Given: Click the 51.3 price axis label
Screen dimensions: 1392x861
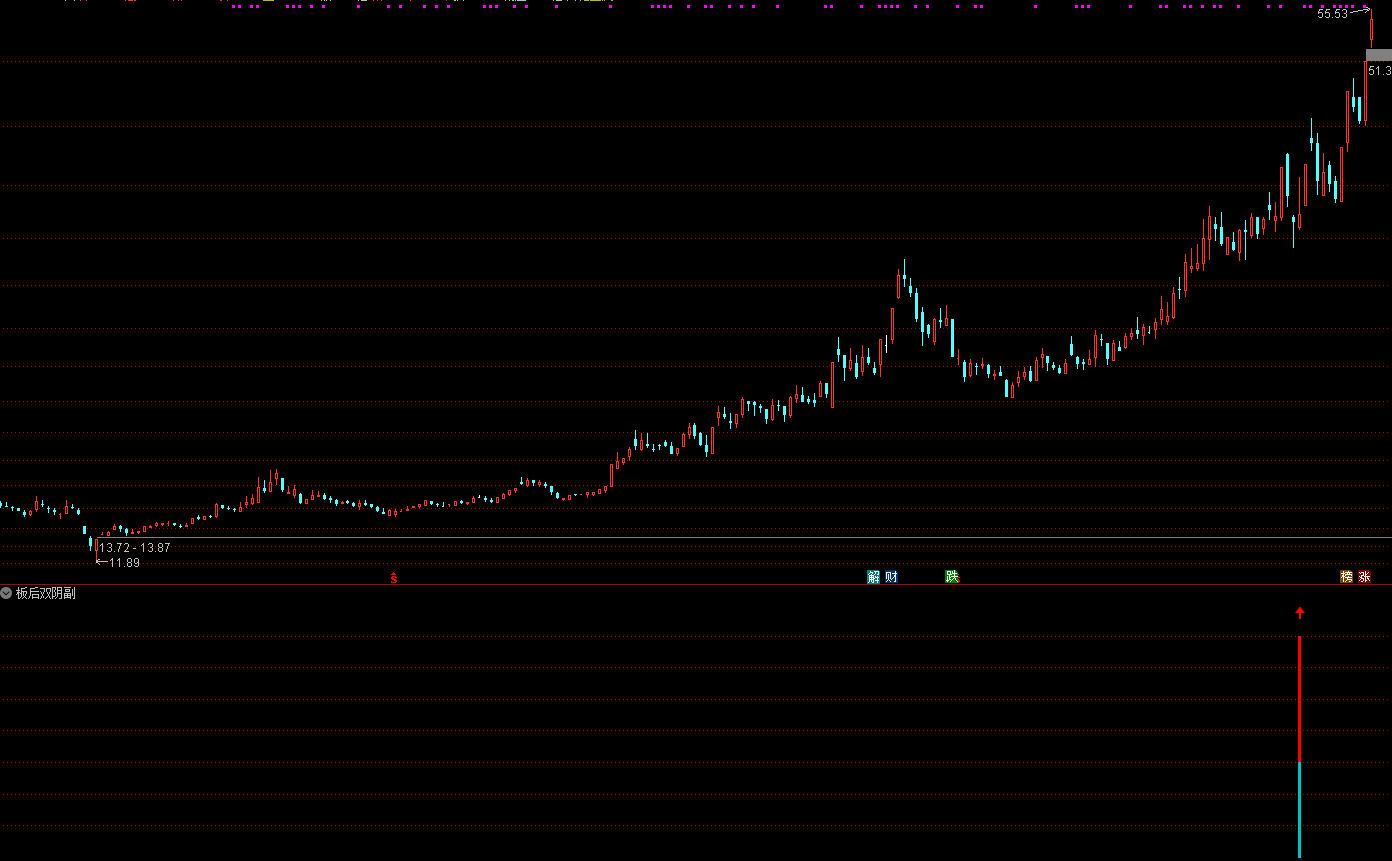Looking at the screenshot, I should 1379,71.
